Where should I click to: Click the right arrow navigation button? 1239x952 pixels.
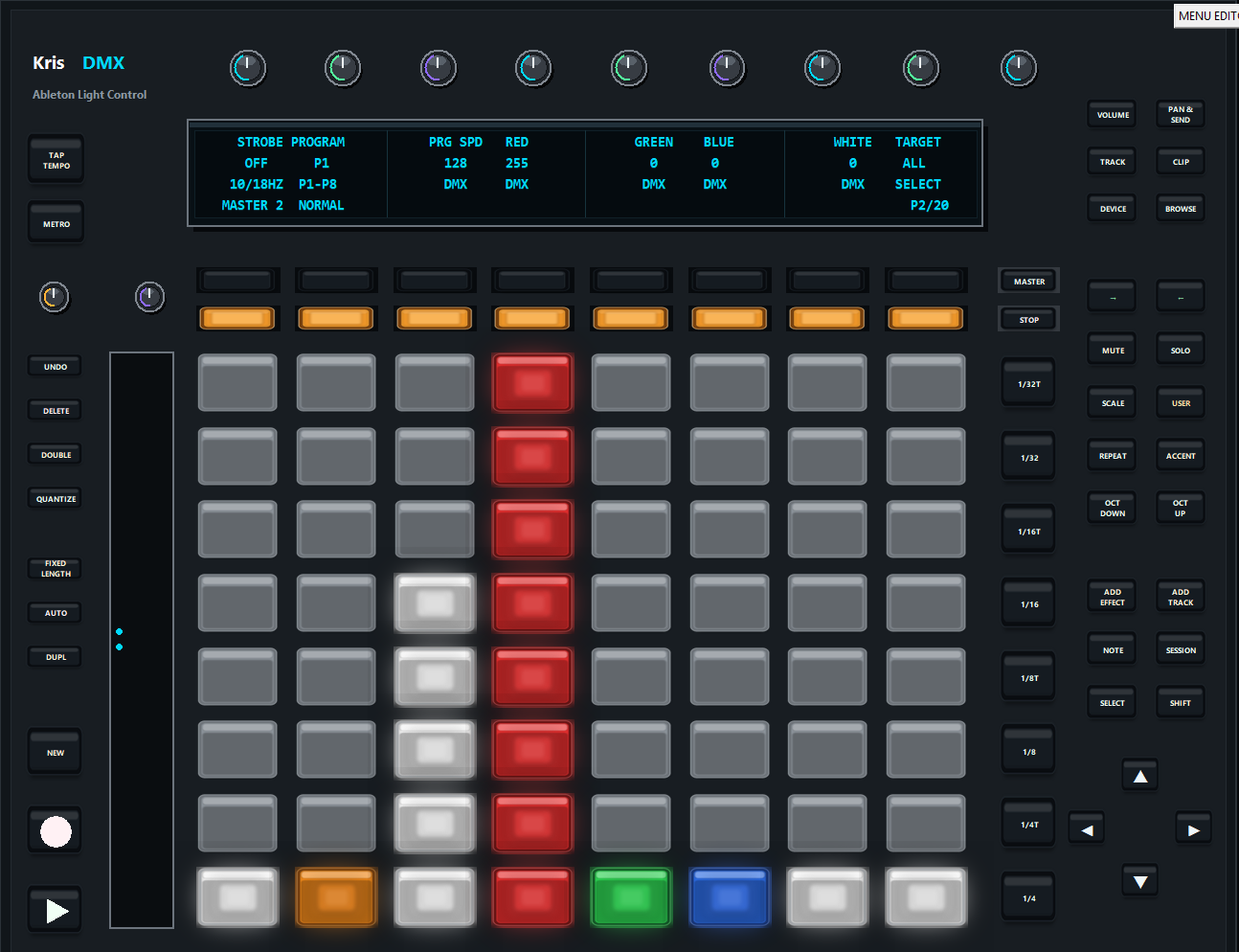coord(1193,829)
